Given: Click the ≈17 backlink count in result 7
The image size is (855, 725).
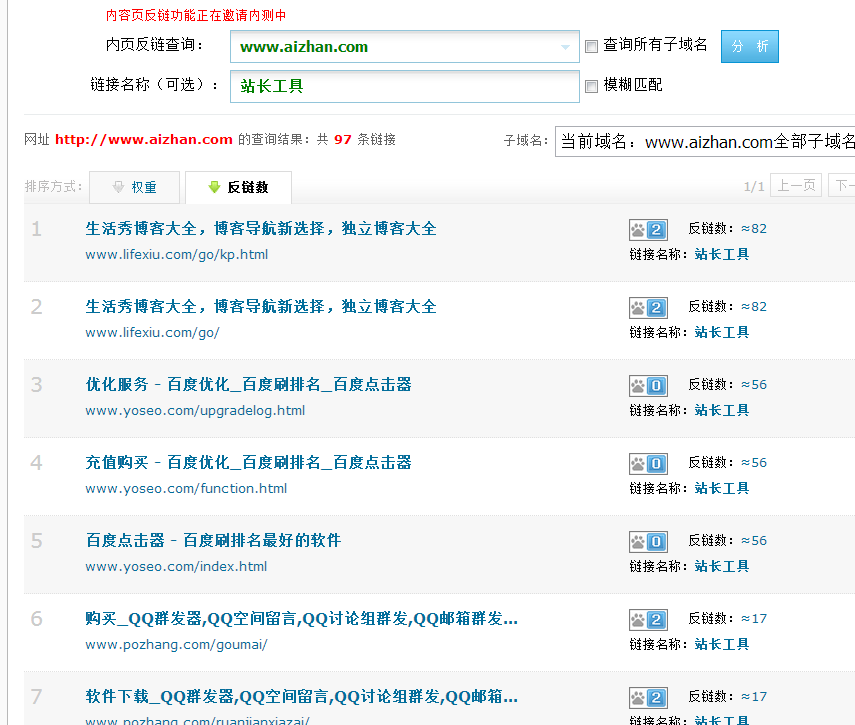Looking at the screenshot, I should tap(754, 696).
